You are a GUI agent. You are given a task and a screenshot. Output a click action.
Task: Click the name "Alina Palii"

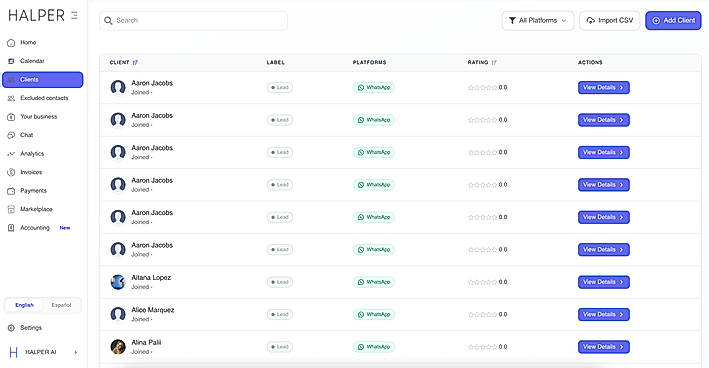[146, 343]
